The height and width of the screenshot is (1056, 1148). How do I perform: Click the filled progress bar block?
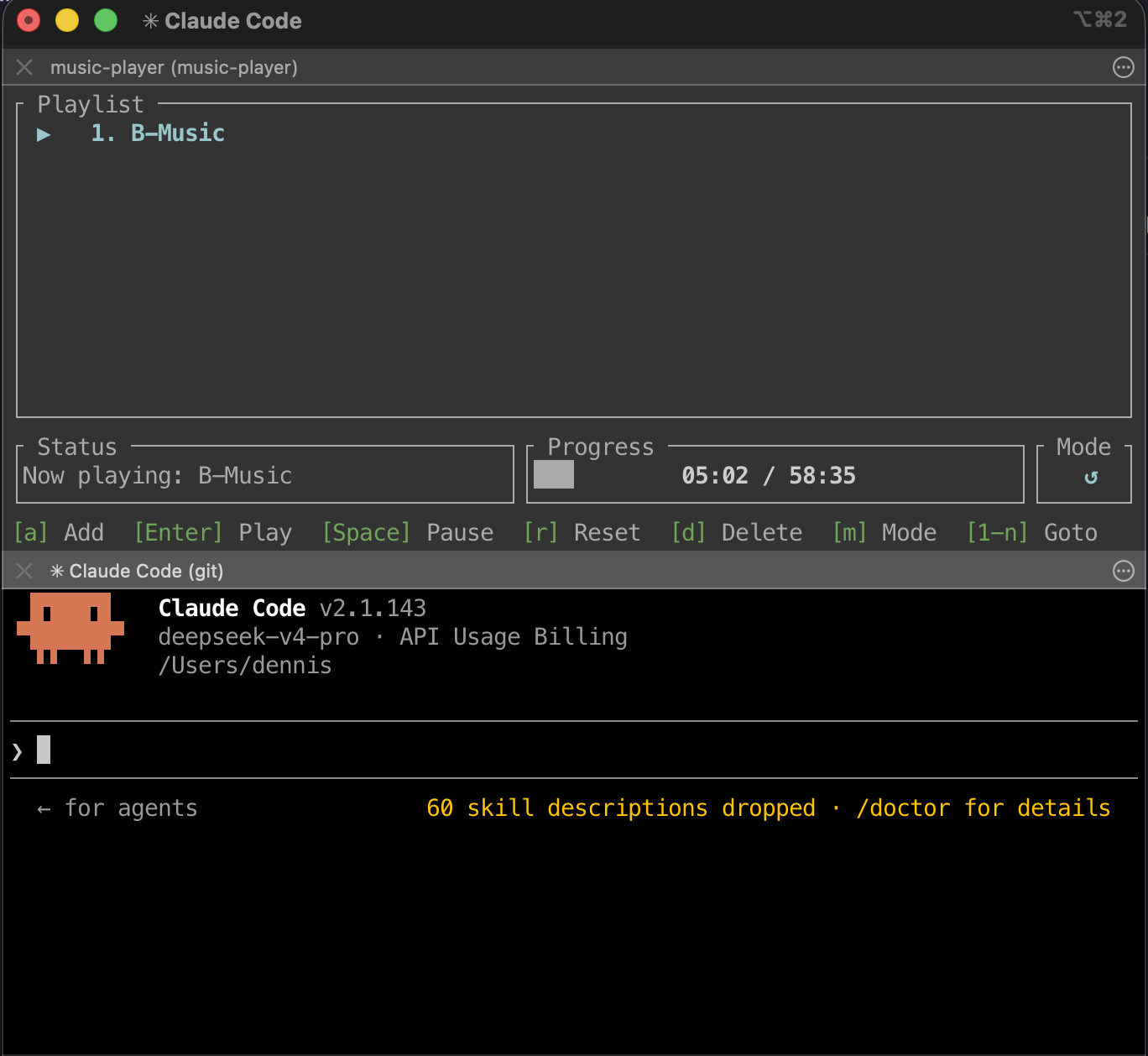pos(554,474)
